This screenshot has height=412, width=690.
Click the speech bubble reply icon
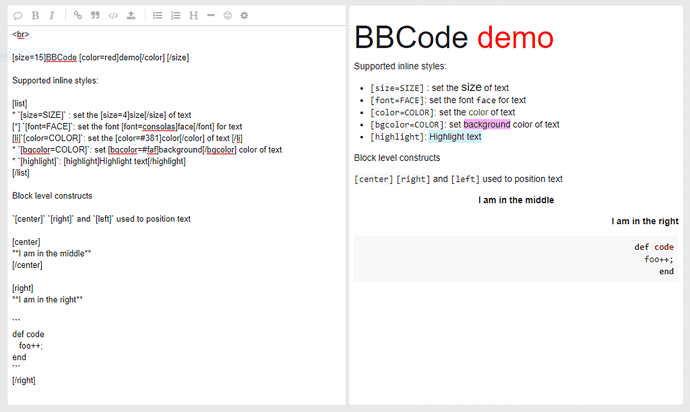pyautogui.click(x=18, y=15)
